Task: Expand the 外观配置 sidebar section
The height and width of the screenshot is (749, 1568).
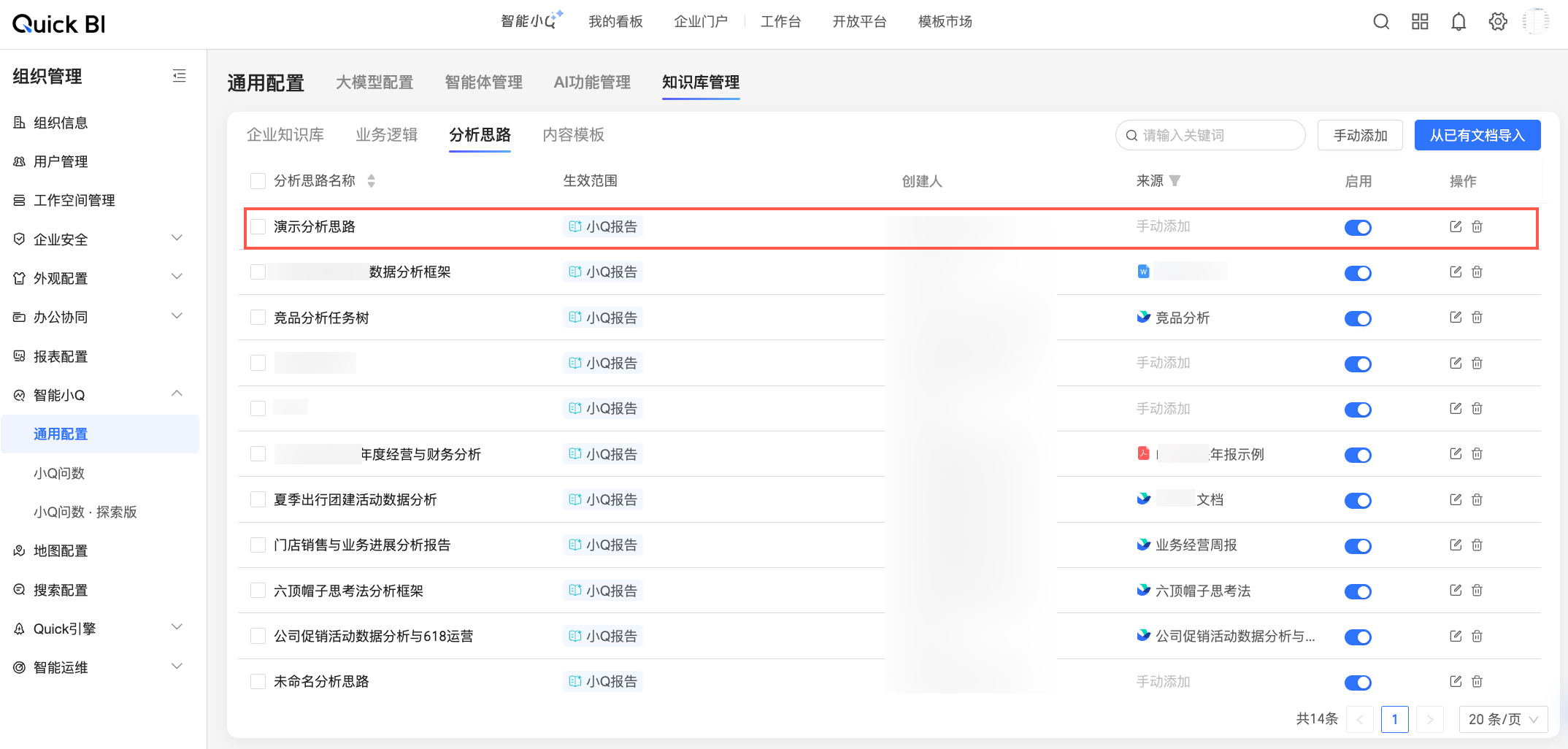Action: pyautogui.click(x=177, y=277)
